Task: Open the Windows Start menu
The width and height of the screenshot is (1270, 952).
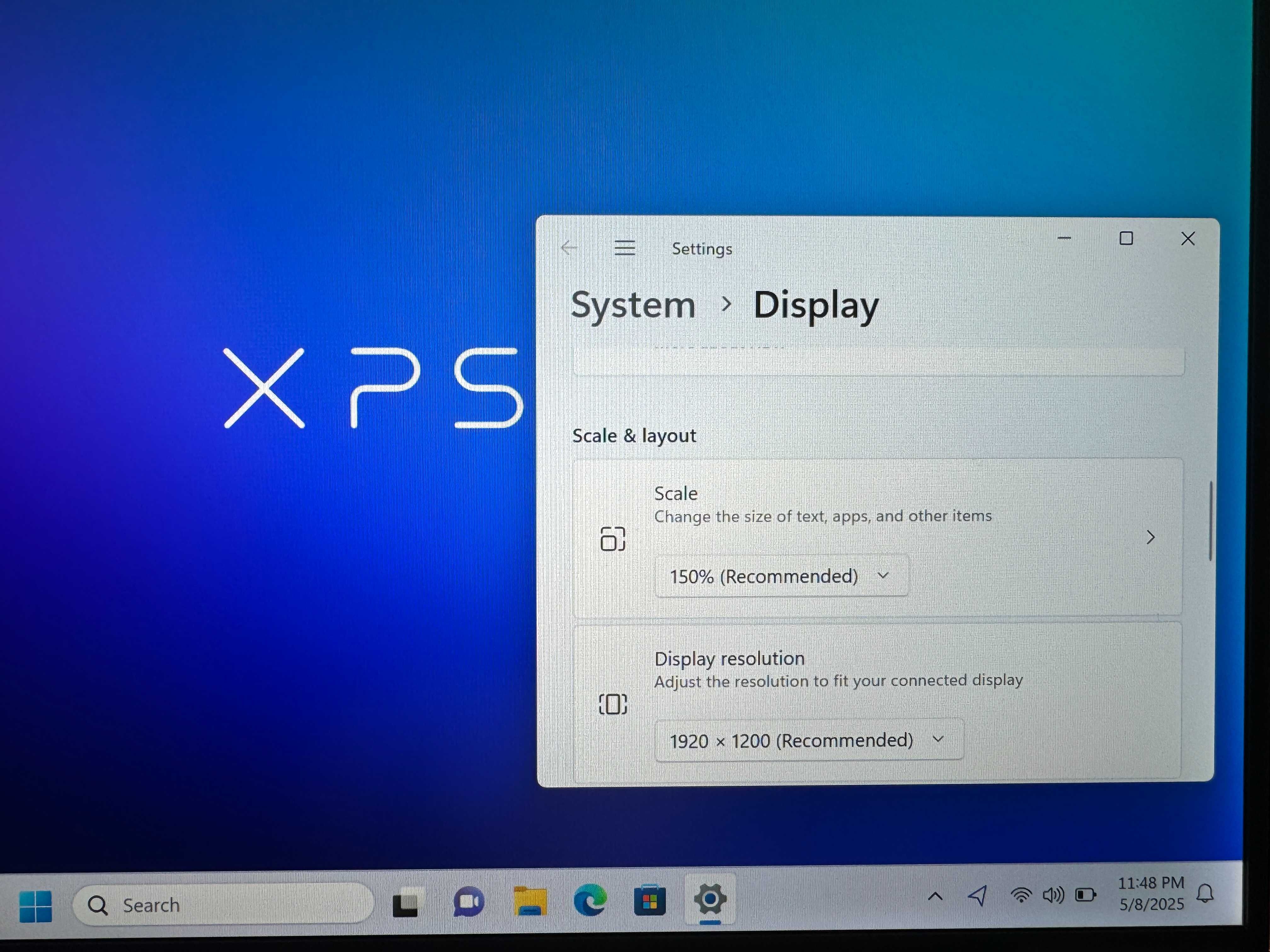Action: pyautogui.click(x=36, y=906)
